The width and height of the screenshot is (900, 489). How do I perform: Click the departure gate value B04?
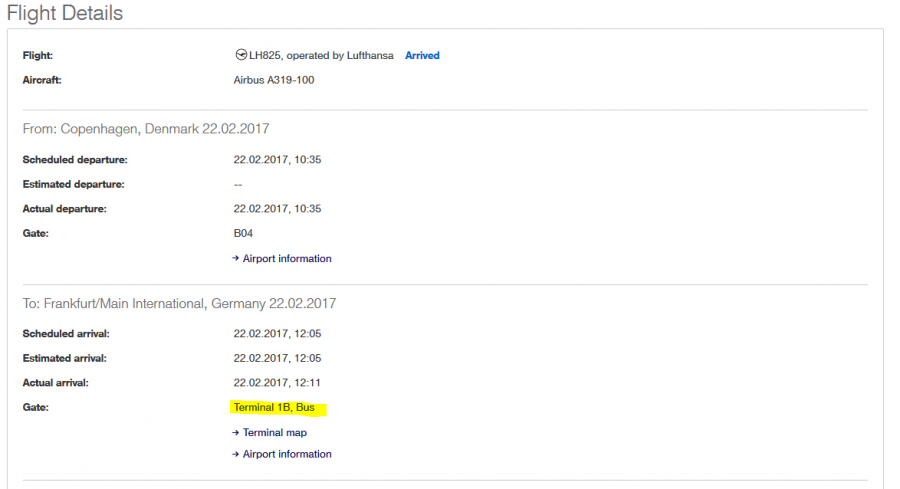coord(243,233)
